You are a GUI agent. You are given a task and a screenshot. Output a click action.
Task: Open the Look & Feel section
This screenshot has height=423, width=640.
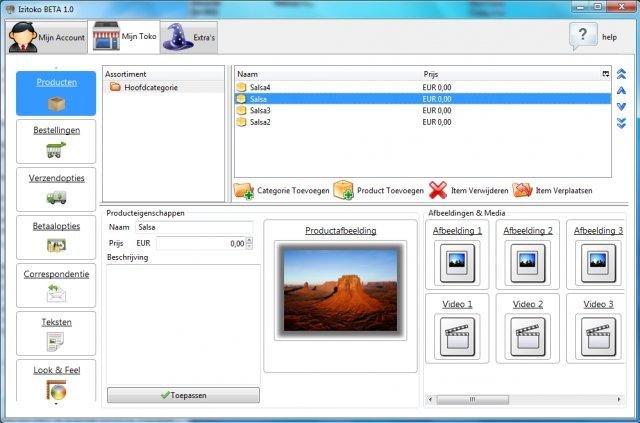(x=56, y=381)
